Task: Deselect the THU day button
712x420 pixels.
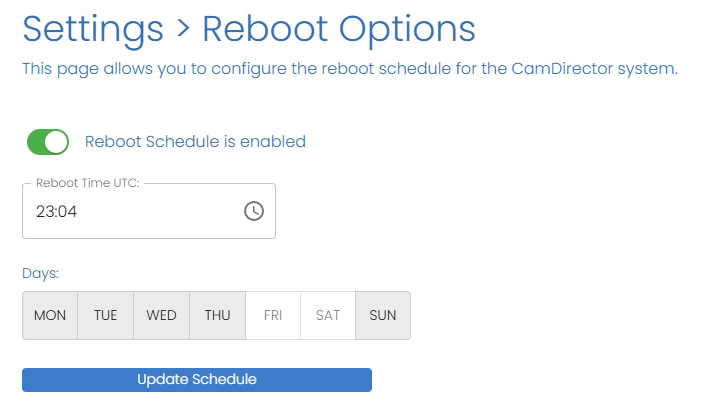Action: click(217, 315)
